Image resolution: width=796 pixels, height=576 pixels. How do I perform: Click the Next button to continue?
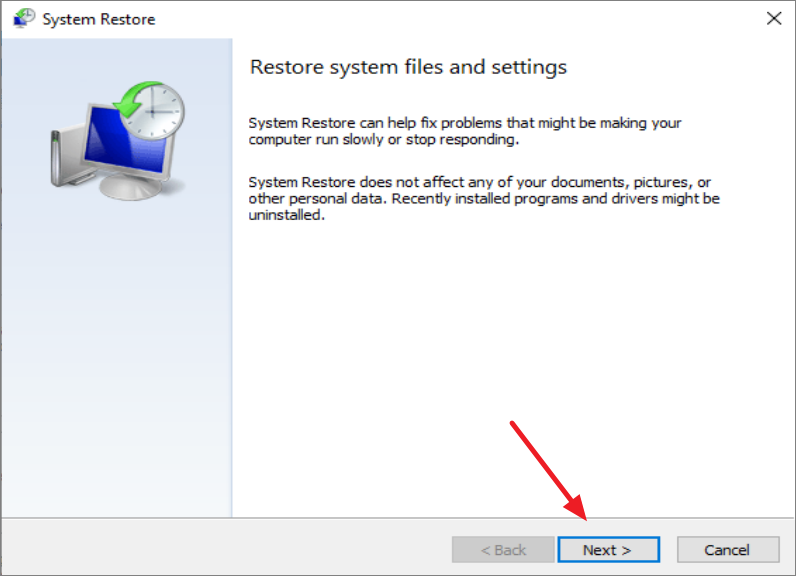pyautogui.click(x=608, y=550)
